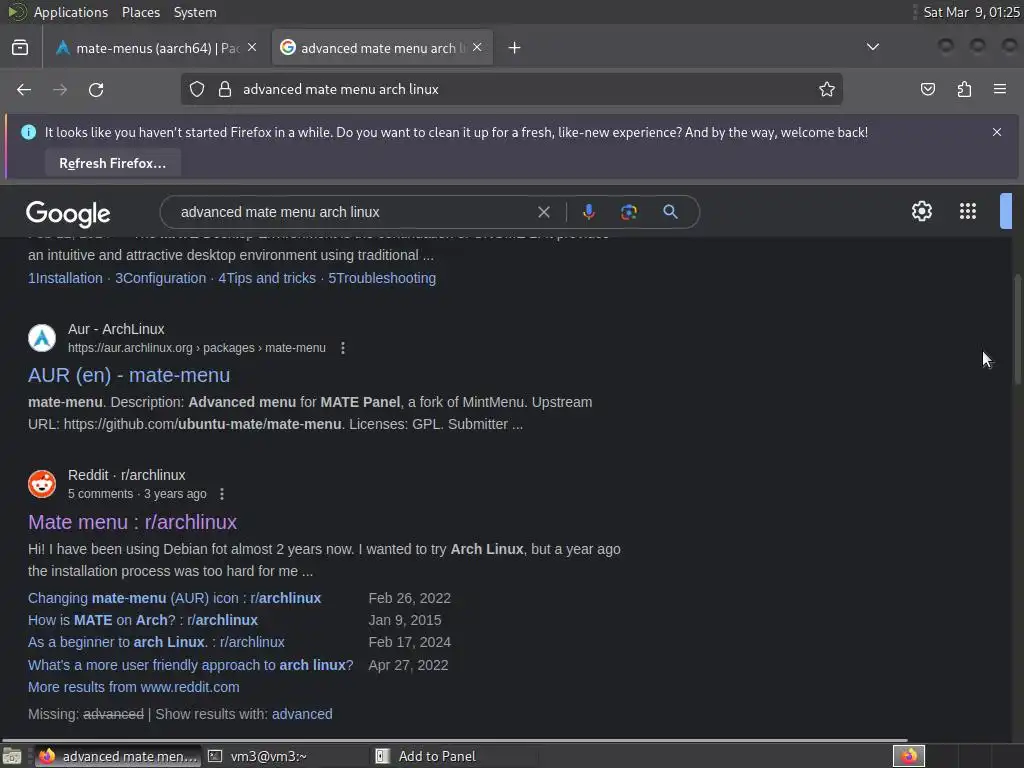This screenshot has width=1024, height=768.
Task: Open the 4Tips and tricks sitelink
Action: [267, 278]
